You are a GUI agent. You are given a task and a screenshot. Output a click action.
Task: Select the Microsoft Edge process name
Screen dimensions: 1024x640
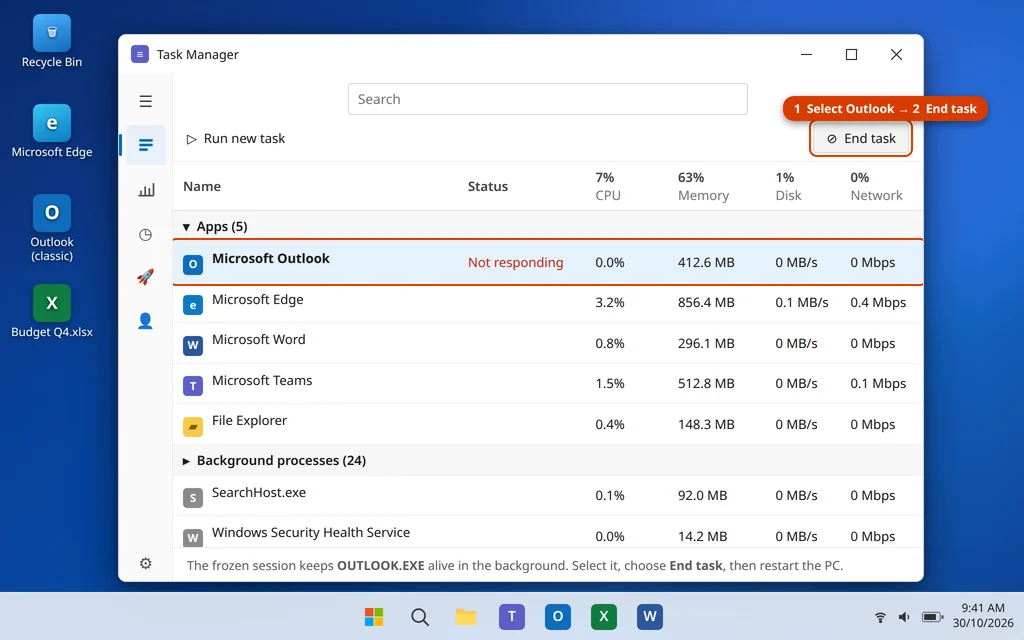click(257, 300)
